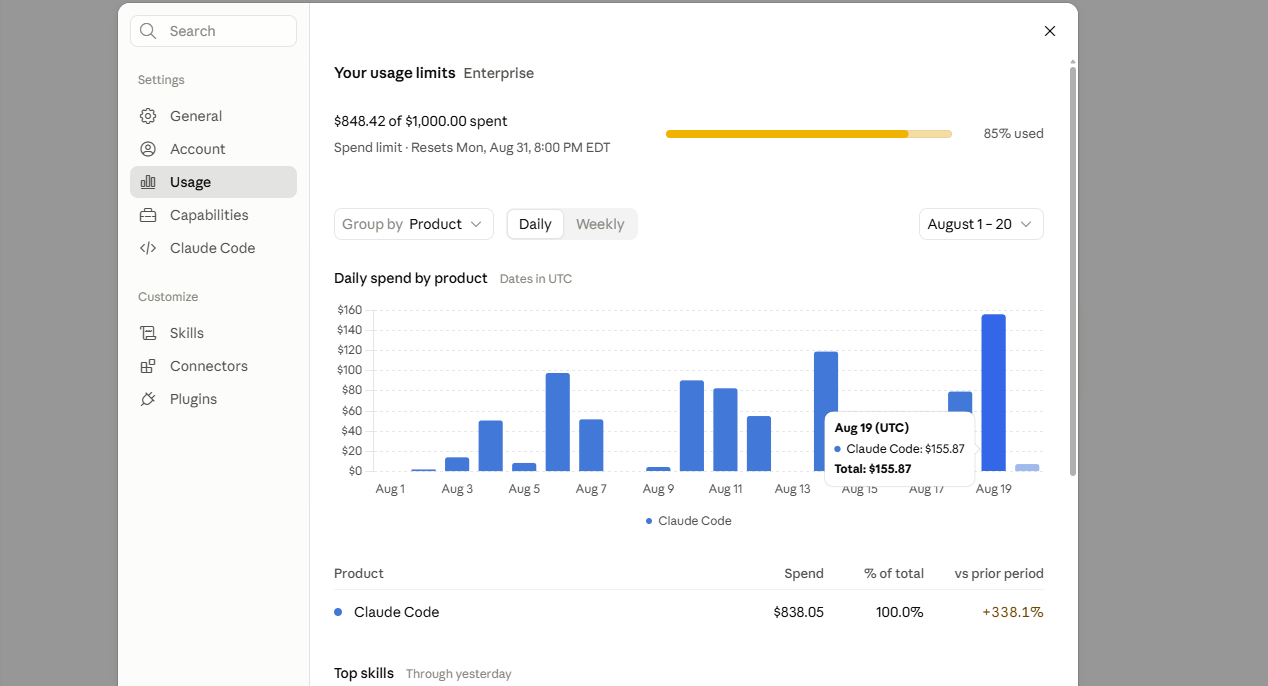
Task: Click the Product column header
Action: pyautogui.click(x=359, y=574)
